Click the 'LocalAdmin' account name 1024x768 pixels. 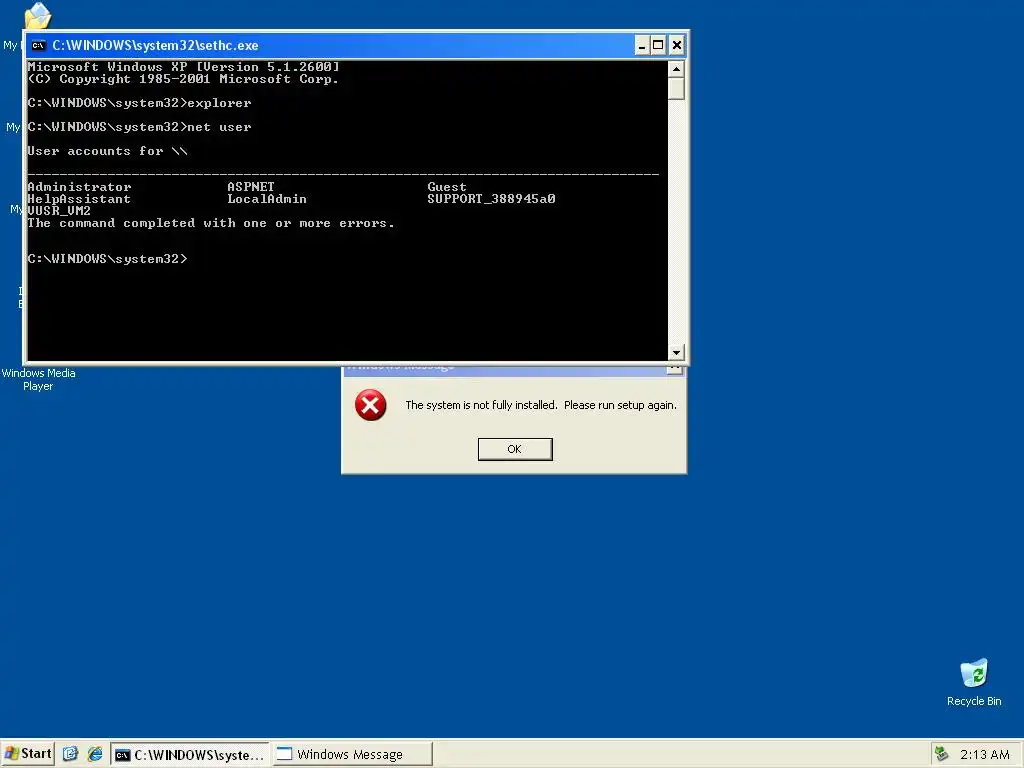pos(266,199)
